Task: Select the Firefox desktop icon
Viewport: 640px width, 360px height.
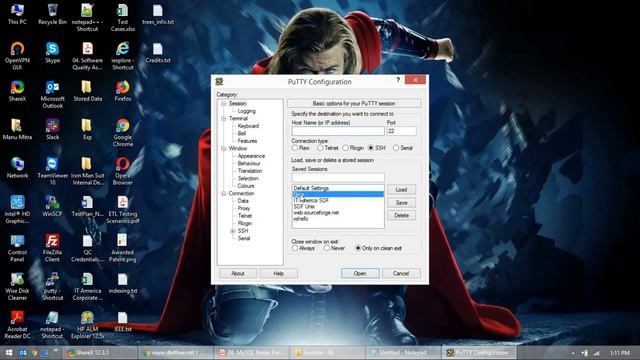Action: [122, 91]
